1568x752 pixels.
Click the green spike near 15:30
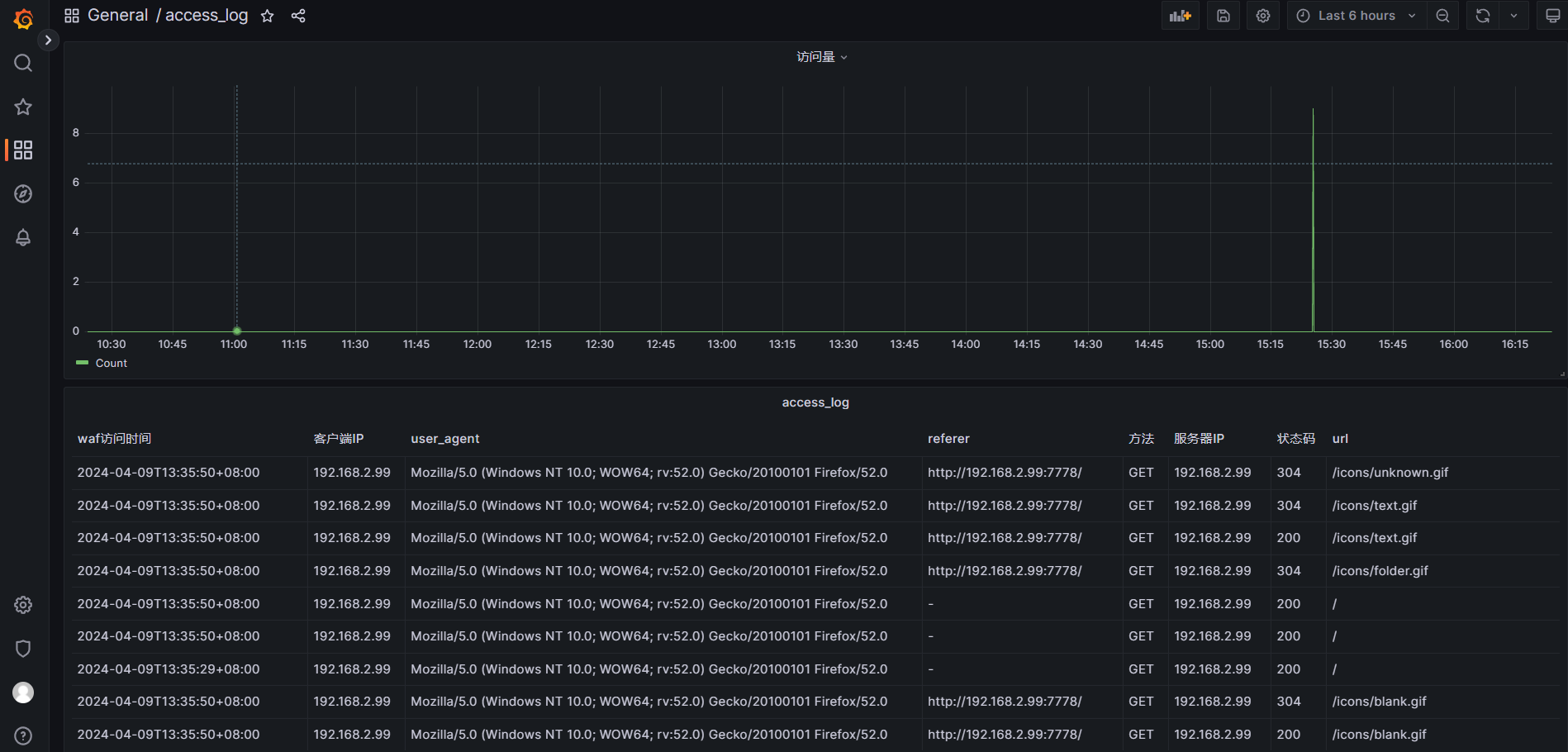pos(1313,219)
